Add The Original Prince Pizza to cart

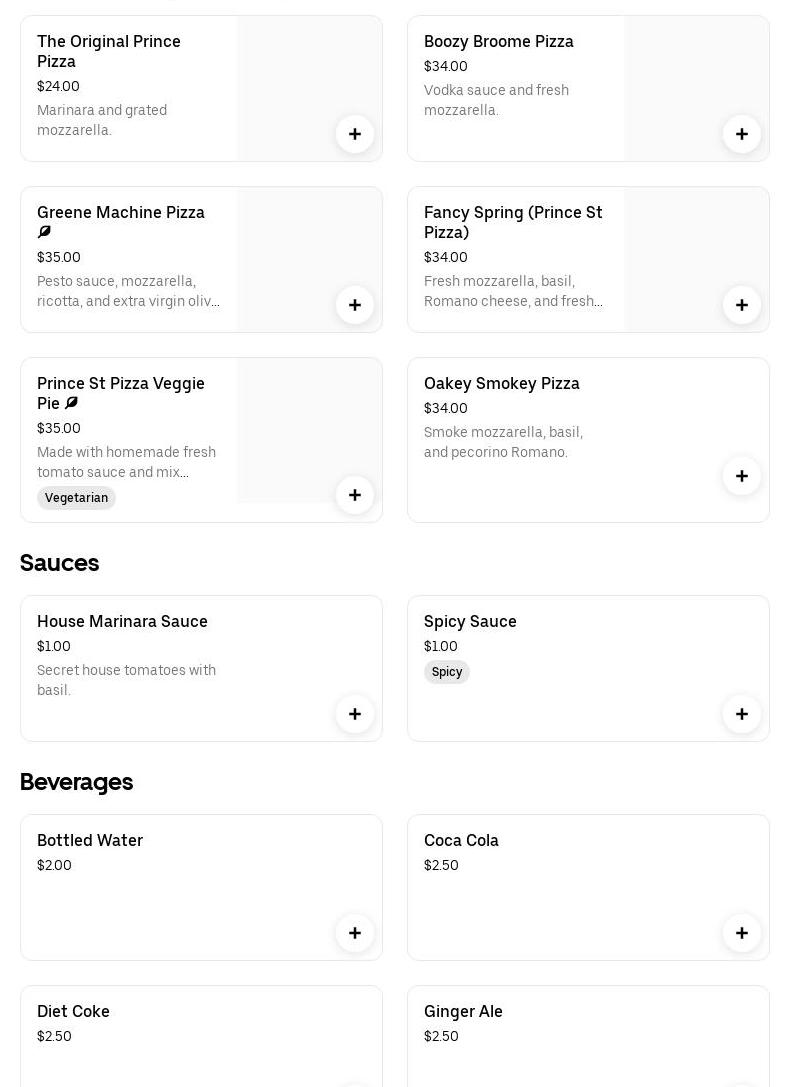point(355,134)
